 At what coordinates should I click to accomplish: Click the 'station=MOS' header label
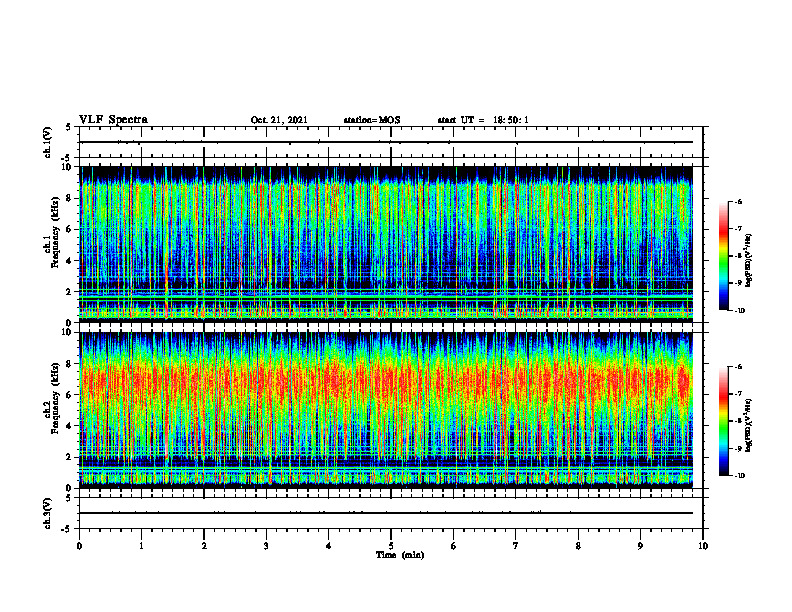(372, 120)
